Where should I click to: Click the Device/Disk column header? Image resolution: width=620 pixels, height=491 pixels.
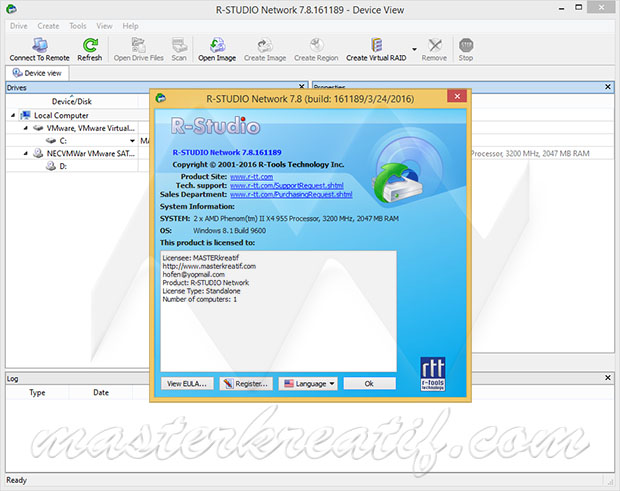pos(72,101)
